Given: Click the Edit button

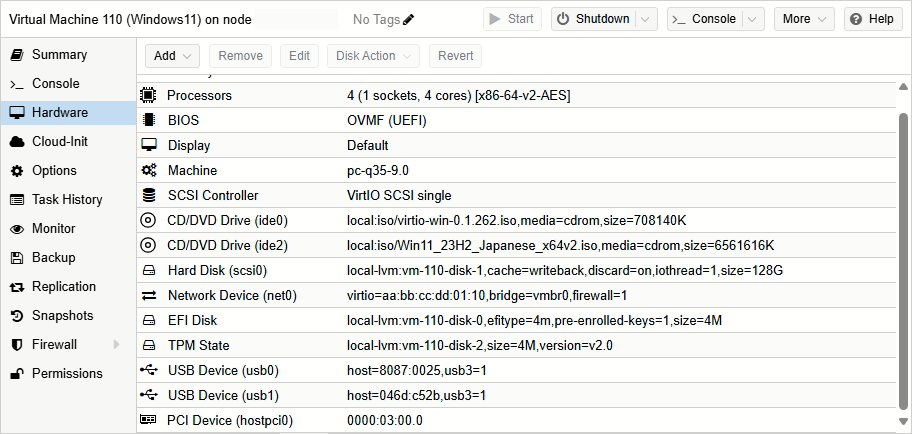Looking at the screenshot, I should 300,56.
